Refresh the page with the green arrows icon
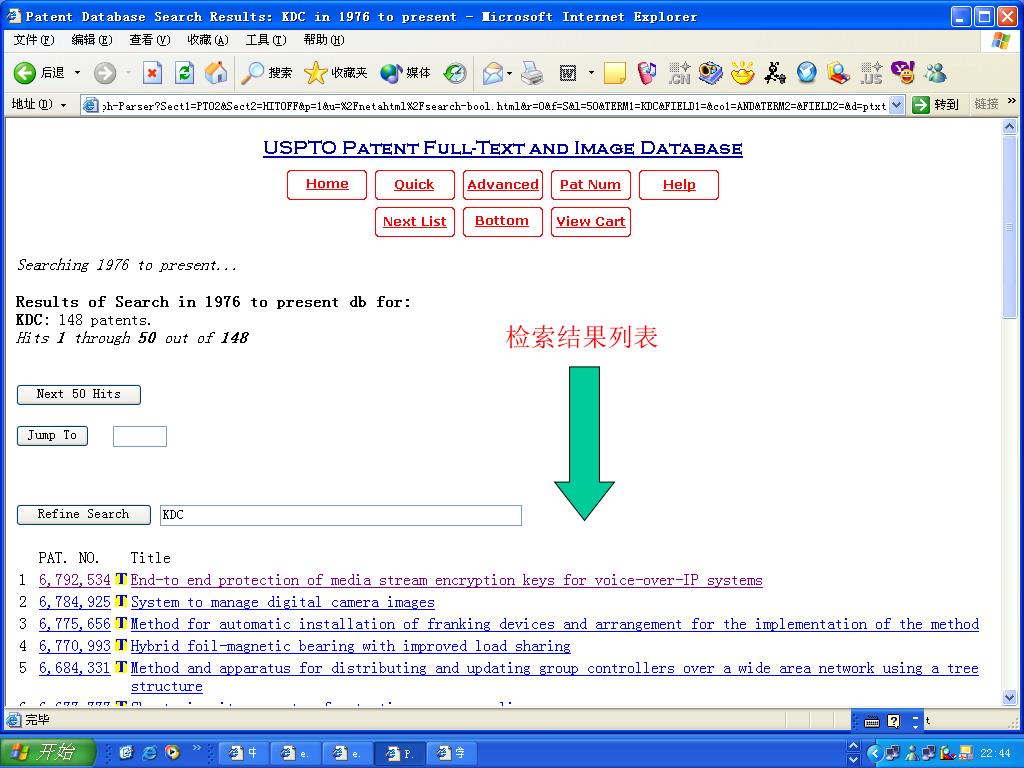Viewport: 1024px width, 768px height. 185,72
